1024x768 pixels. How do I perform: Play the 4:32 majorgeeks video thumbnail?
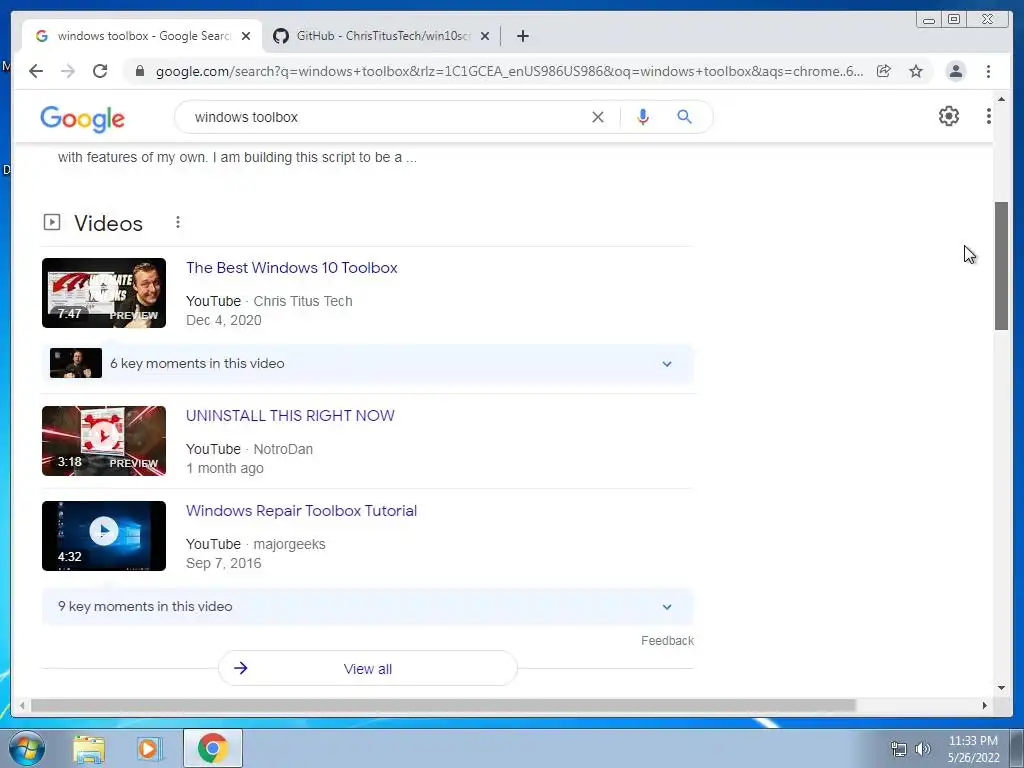tap(104, 536)
